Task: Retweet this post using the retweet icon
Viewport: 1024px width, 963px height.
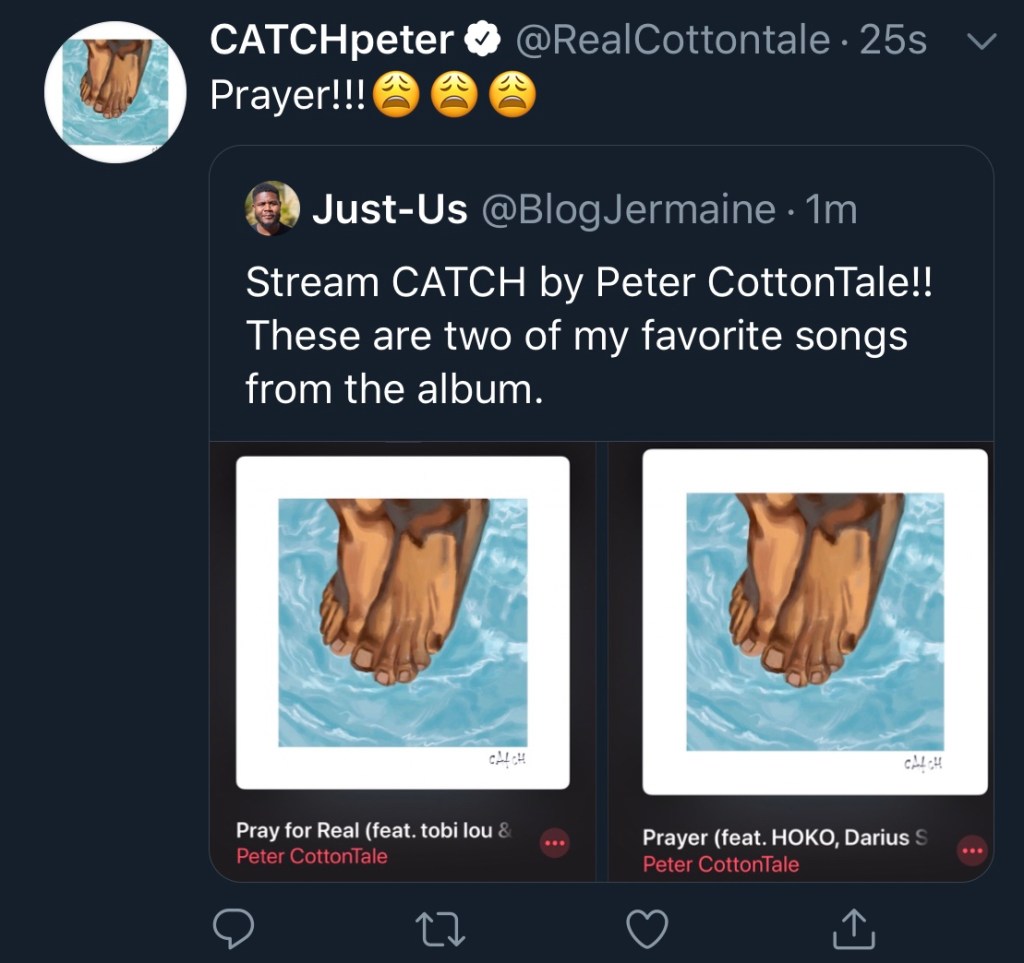Action: tap(440, 931)
